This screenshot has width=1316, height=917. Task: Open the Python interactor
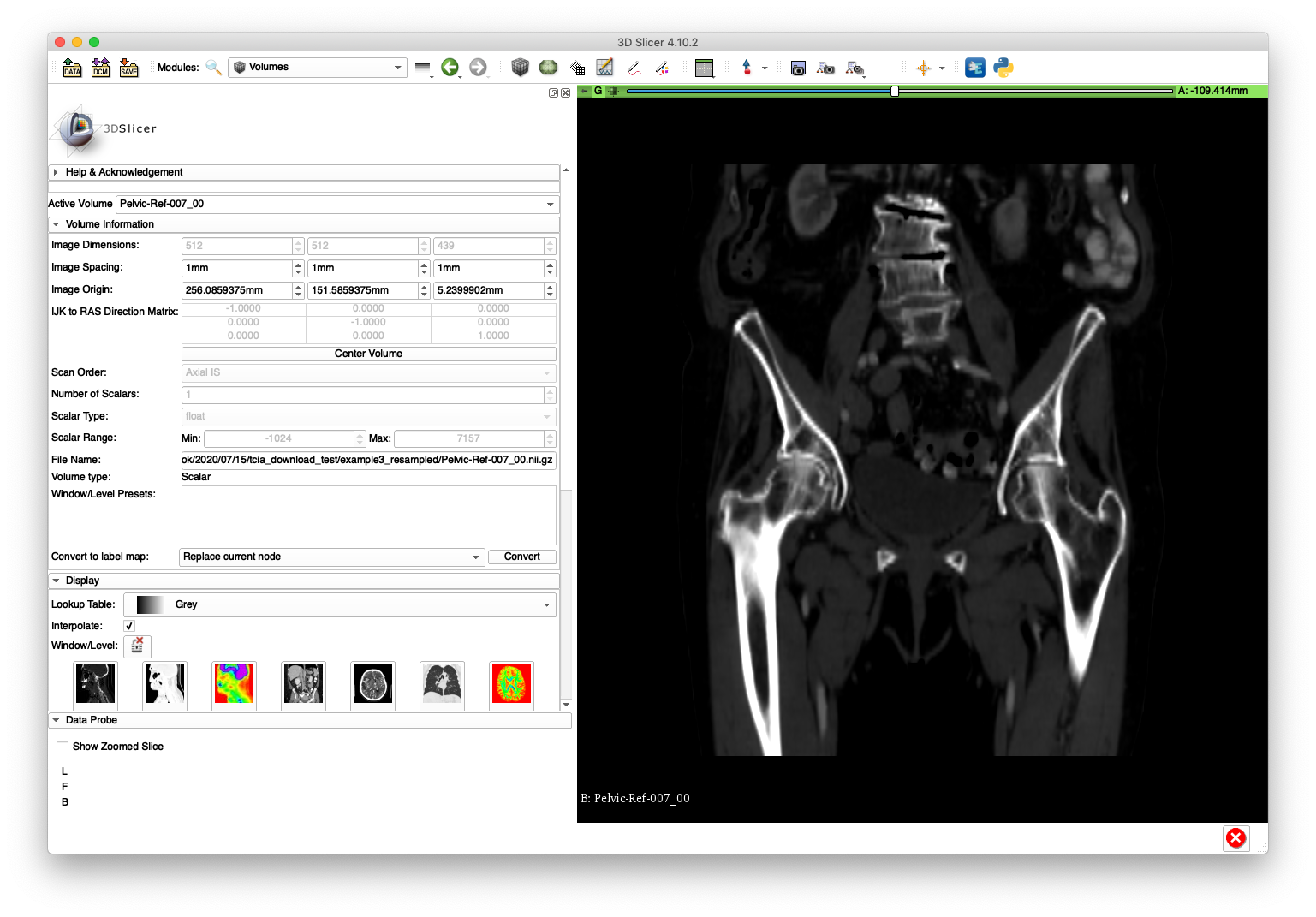1003,67
